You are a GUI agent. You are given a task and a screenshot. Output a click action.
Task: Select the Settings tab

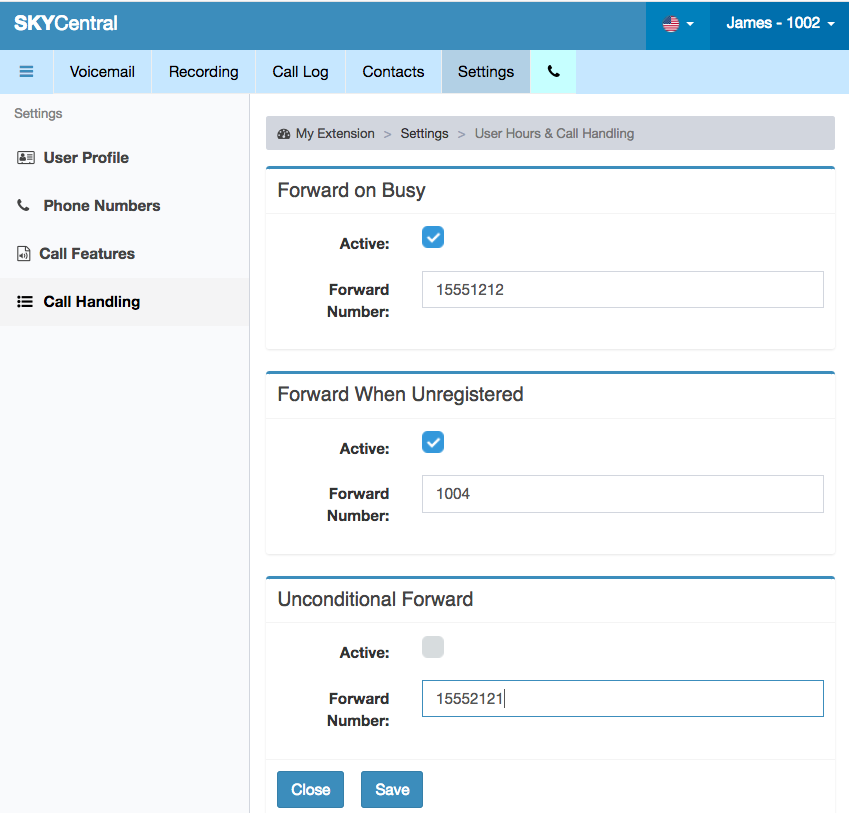pyautogui.click(x=486, y=71)
